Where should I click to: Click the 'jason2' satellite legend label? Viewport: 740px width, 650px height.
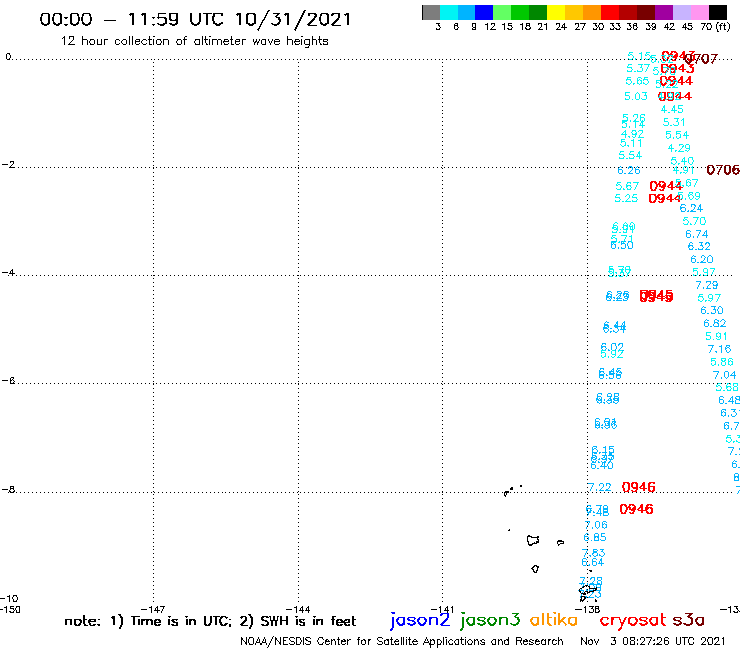420,620
